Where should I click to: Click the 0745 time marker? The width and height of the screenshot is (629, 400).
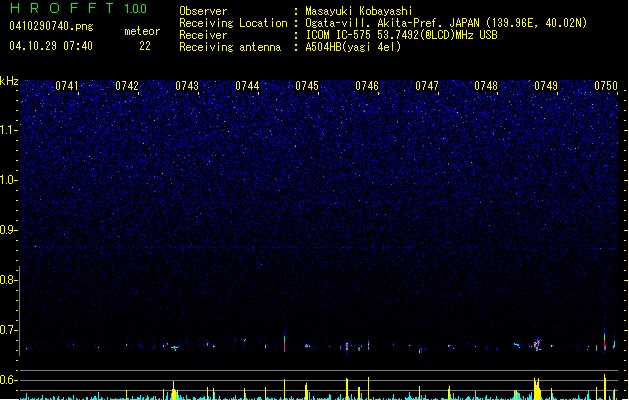(x=307, y=86)
